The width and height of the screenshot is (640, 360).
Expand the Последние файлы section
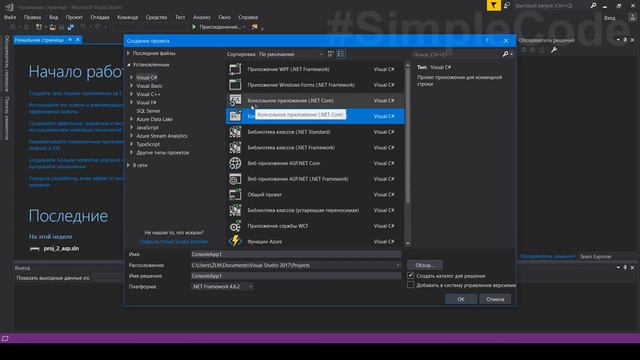point(128,53)
